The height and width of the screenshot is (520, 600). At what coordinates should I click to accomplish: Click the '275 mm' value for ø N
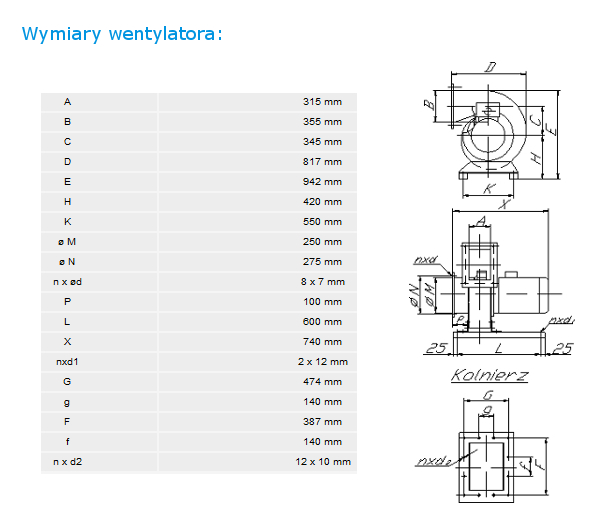[x=322, y=262]
